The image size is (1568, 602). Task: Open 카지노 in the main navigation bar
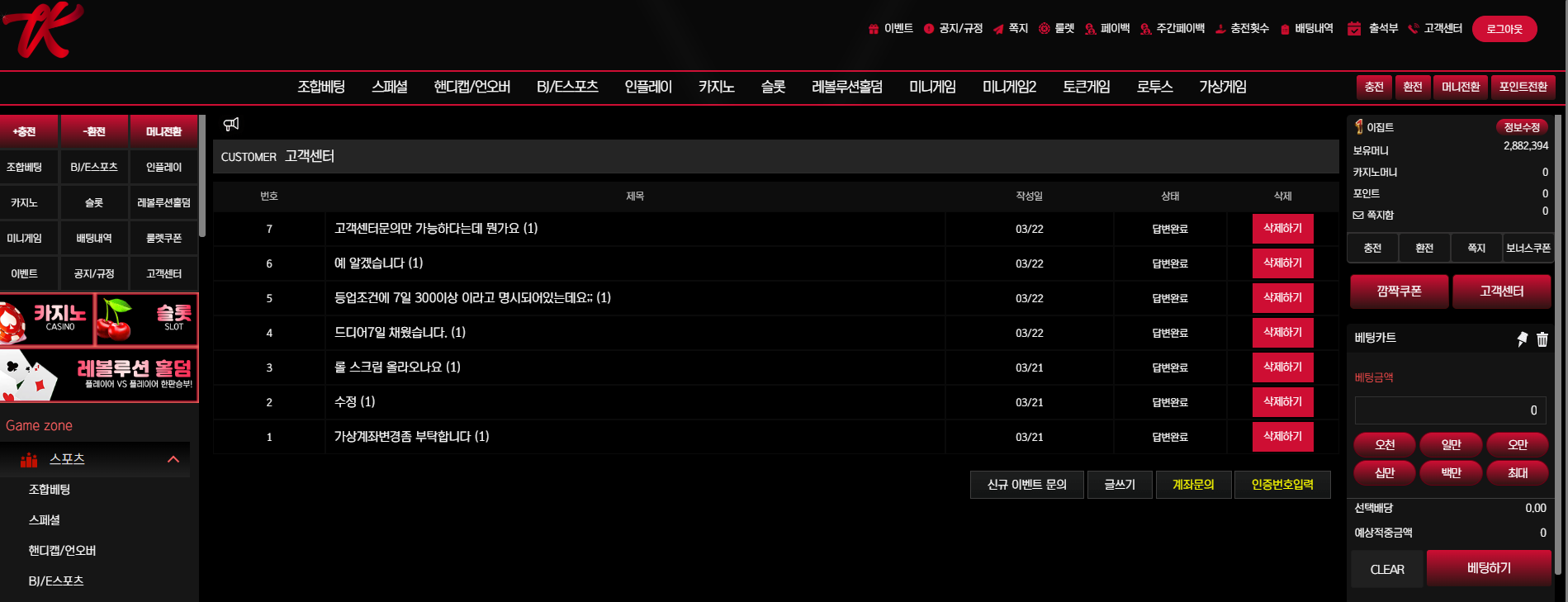pyautogui.click(x=716, y=87)
